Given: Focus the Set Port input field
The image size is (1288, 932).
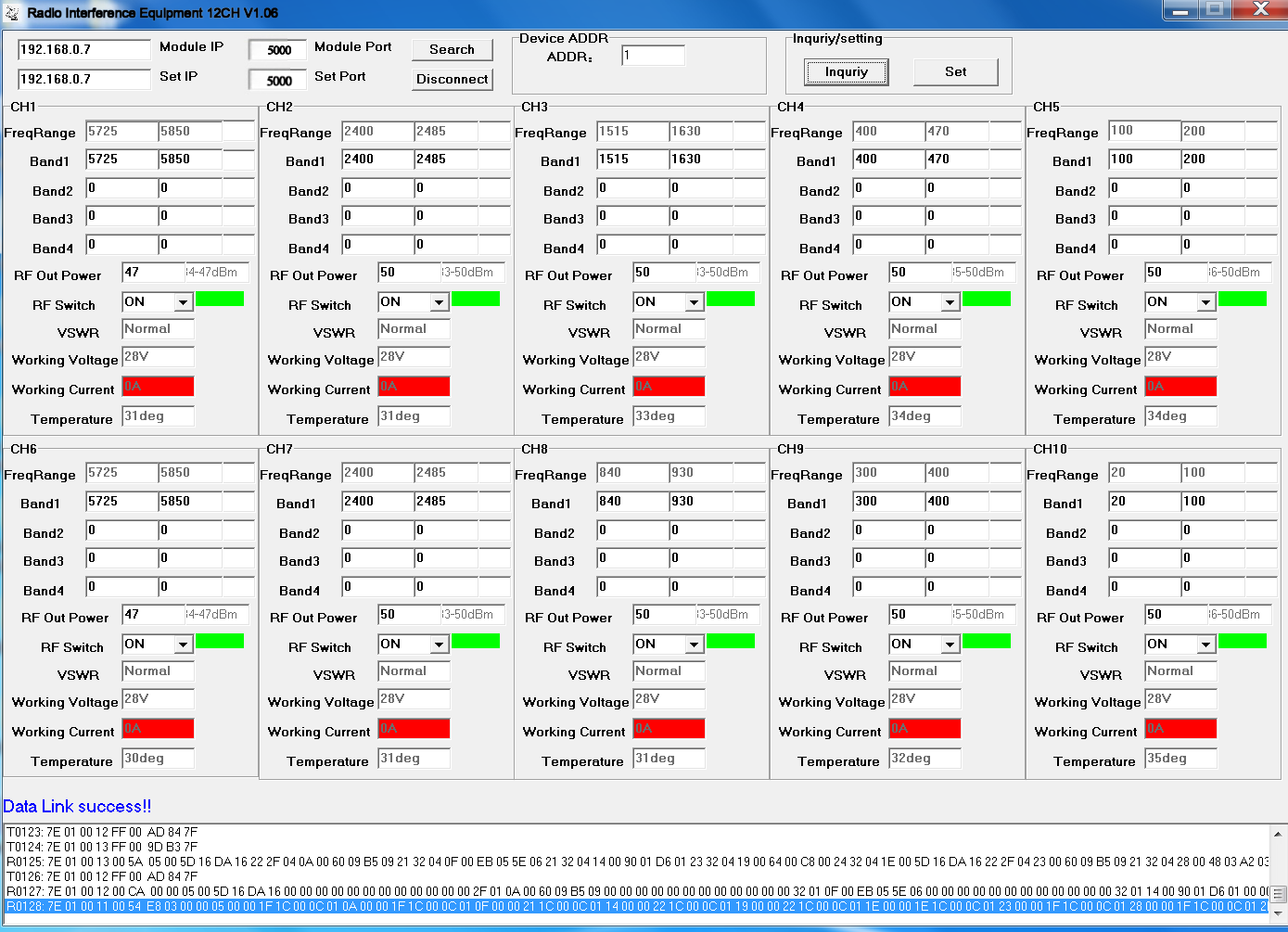Looking at the screenshot, I should [x=278, y=81].
